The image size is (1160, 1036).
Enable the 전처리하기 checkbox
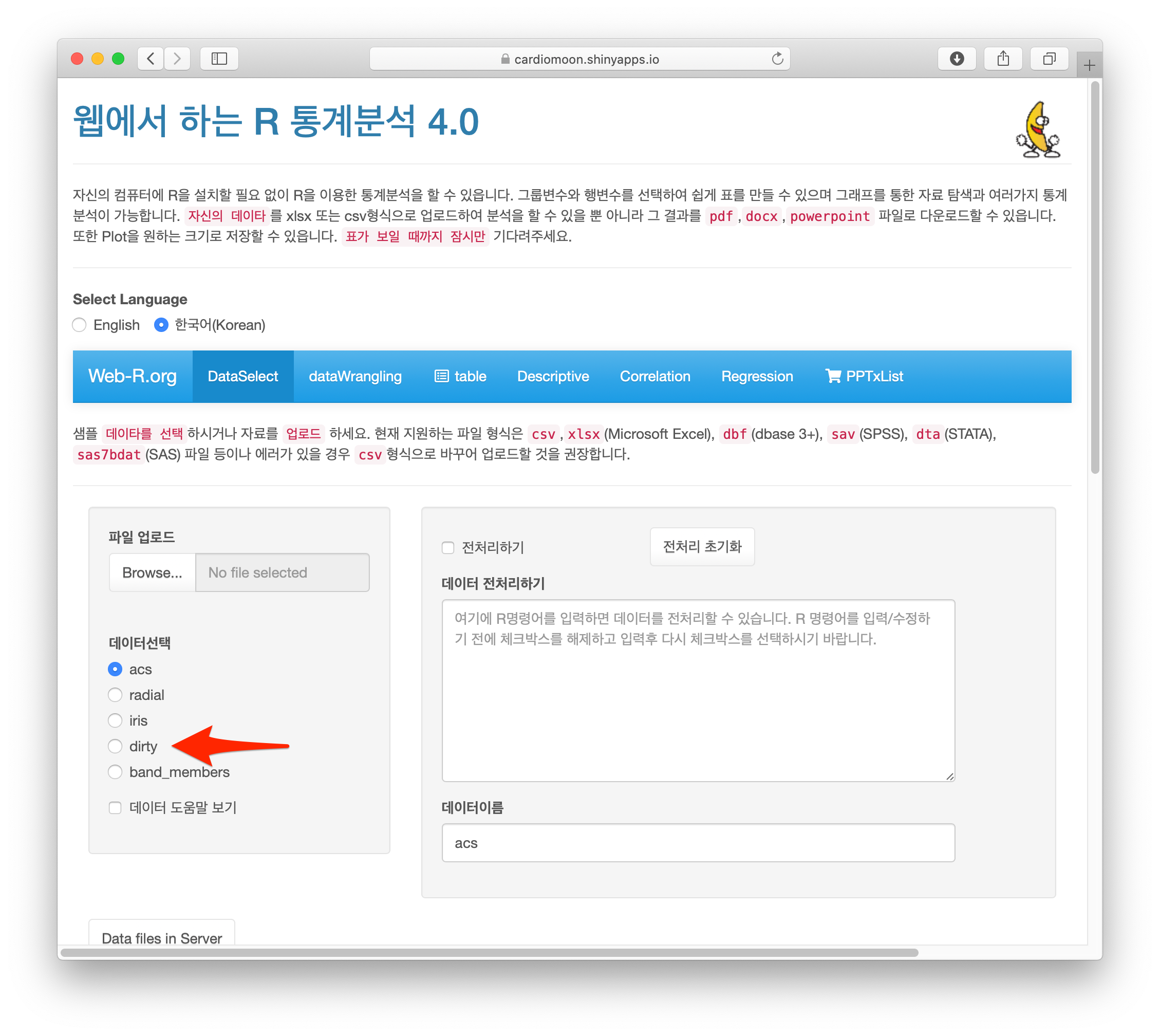click(448, 548)
